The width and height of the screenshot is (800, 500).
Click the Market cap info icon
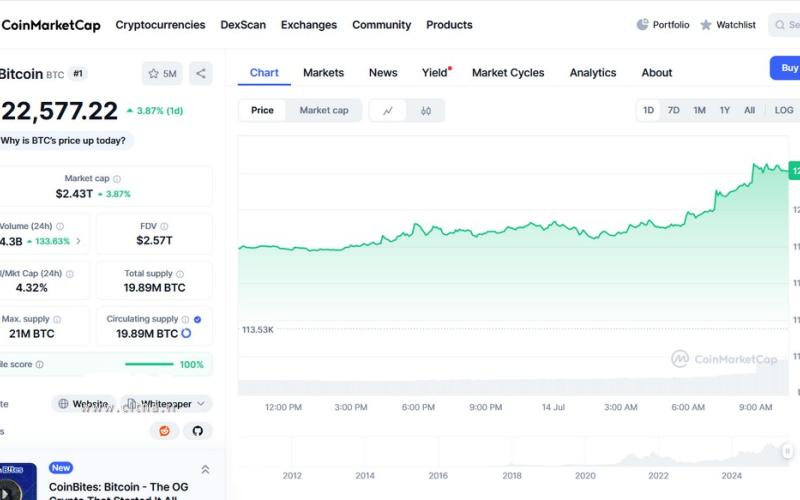coord(117,179)
